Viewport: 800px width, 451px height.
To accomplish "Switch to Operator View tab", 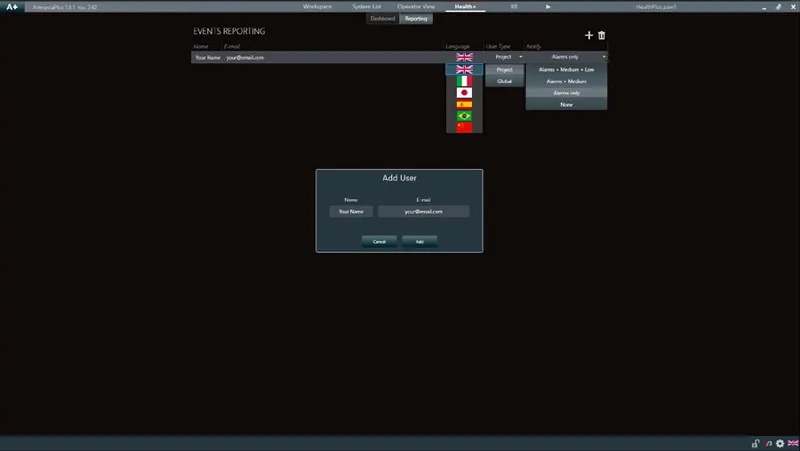I will point(416,7).
